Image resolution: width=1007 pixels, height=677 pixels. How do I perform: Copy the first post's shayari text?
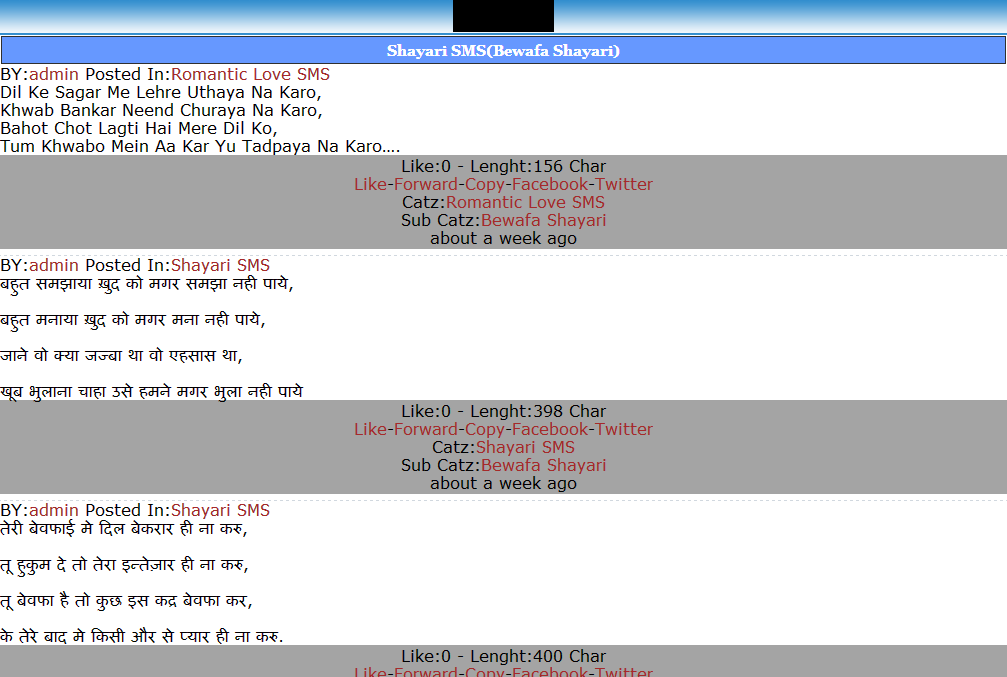click(485, 184)
